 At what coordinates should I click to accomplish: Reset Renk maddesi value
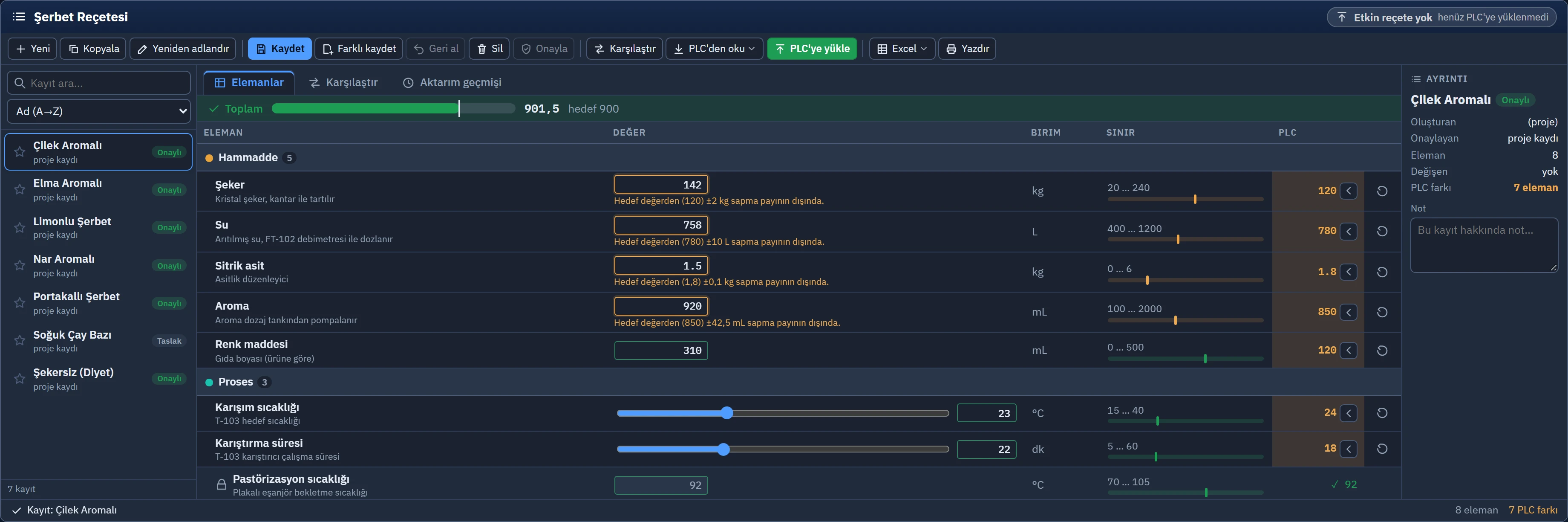(x=1382, y=350)
